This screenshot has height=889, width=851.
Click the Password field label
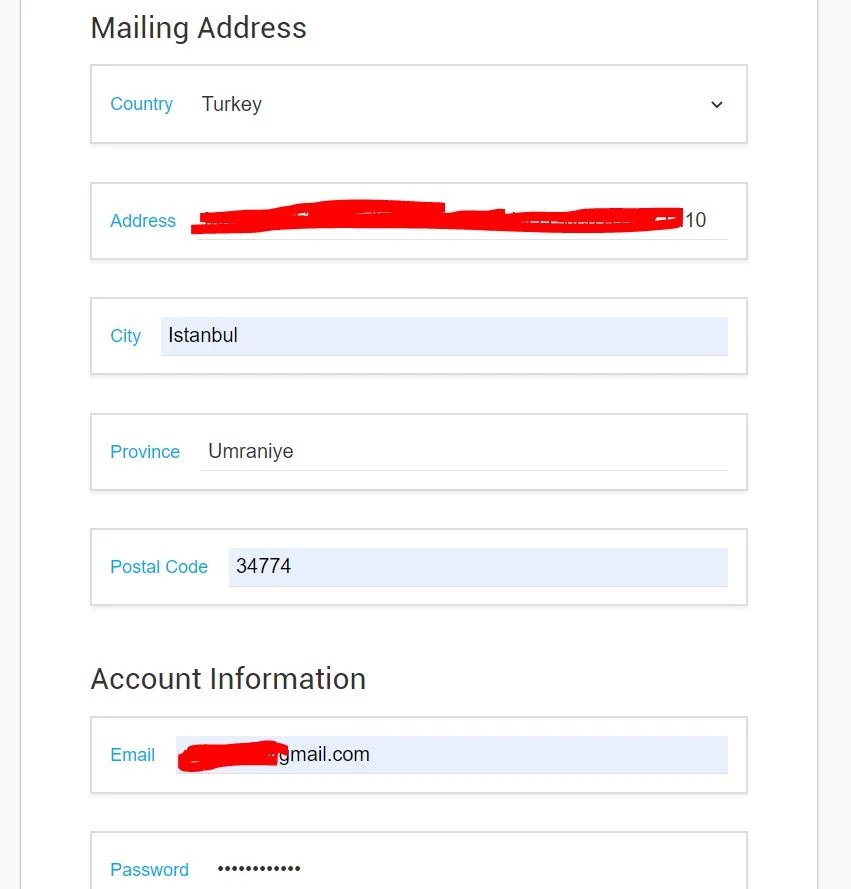149,870
